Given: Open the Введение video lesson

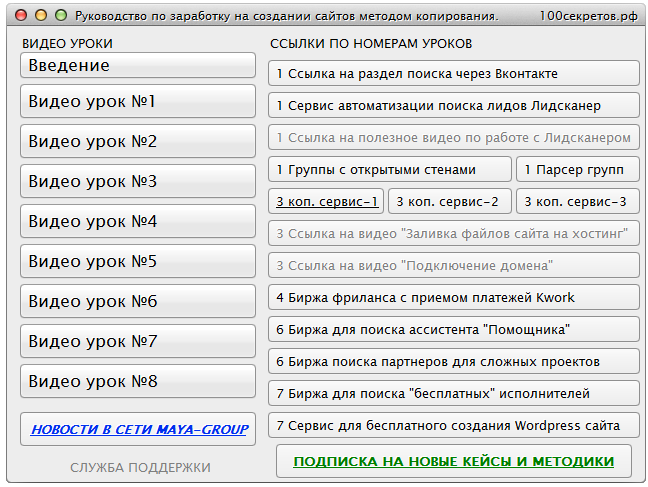Looking at the screenshot, I should click(x=138, y=65).
